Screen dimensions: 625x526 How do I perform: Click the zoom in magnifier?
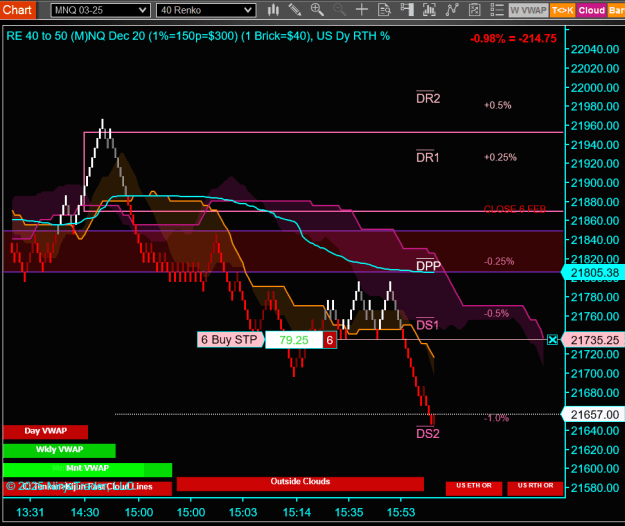(x=317, y=10)
